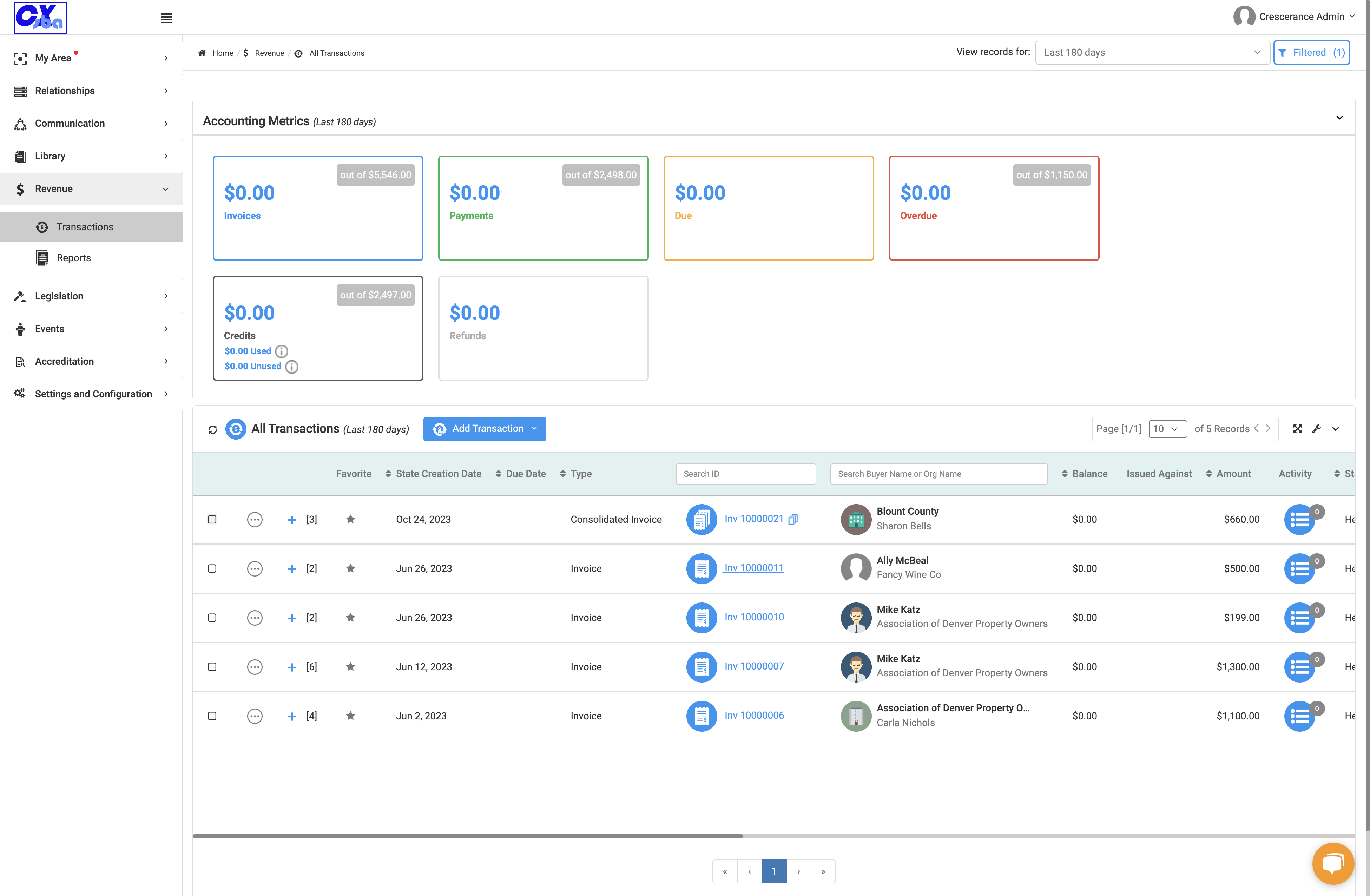Click the Revenue breadcrumb link
The height and width of the screenshot is (896, 1370).
(x=269, y=53)
